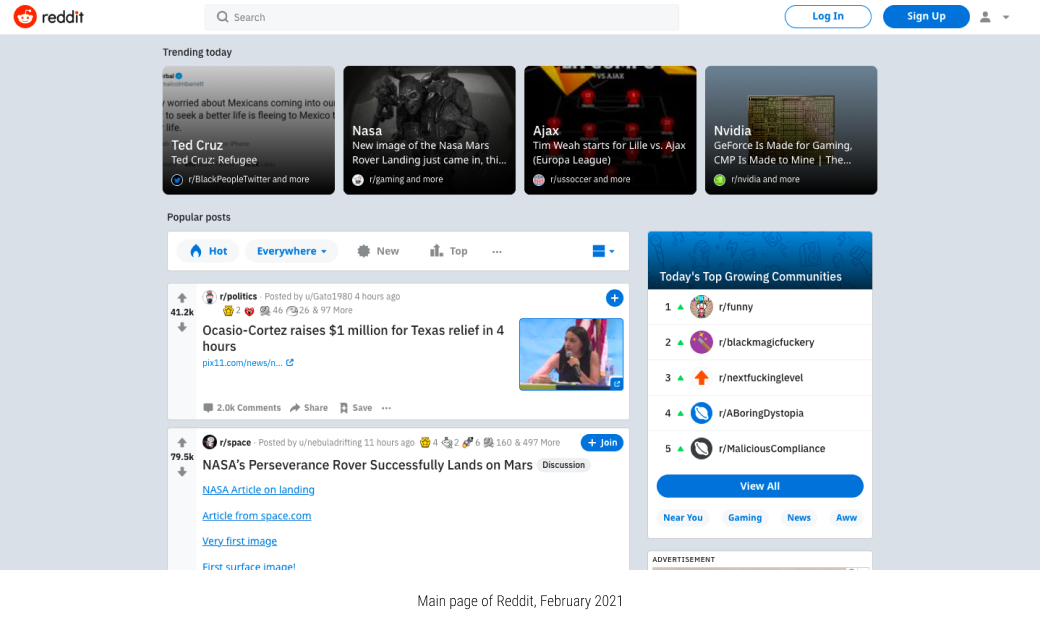
Task: Open more sort options ellipsis
Action: tap(497, 251)
